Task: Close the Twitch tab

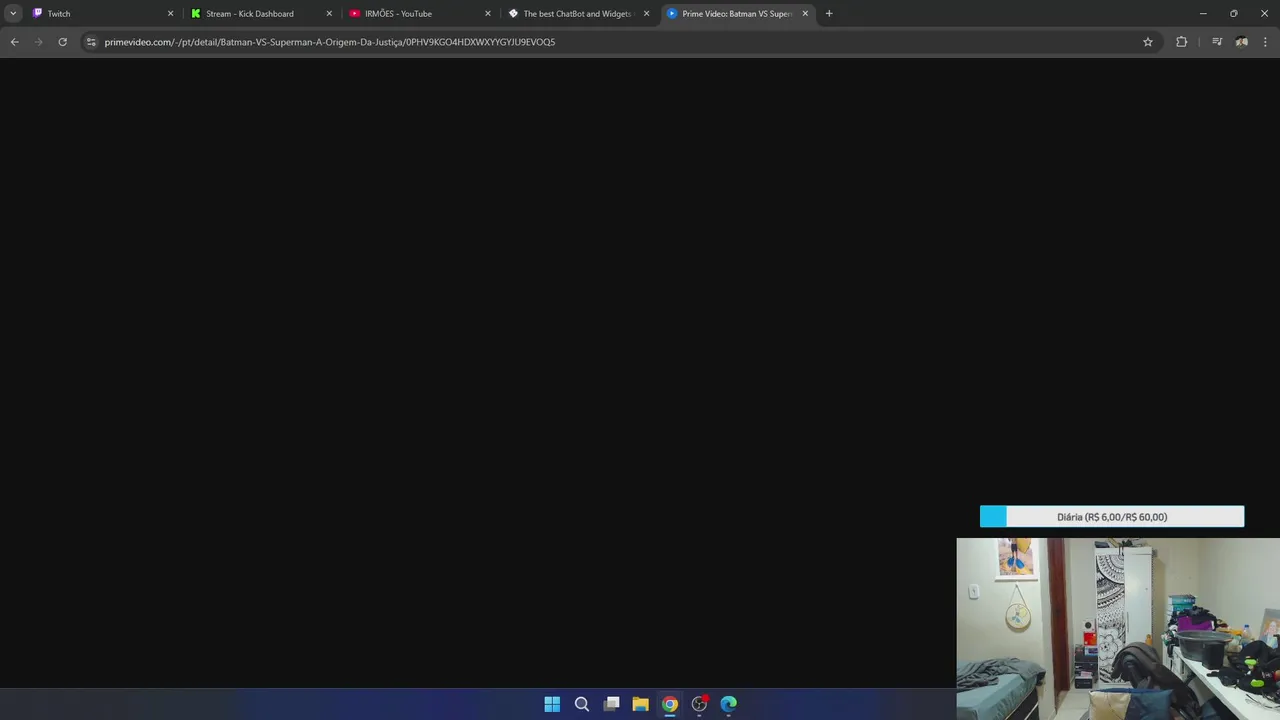Action: (170, 14)
